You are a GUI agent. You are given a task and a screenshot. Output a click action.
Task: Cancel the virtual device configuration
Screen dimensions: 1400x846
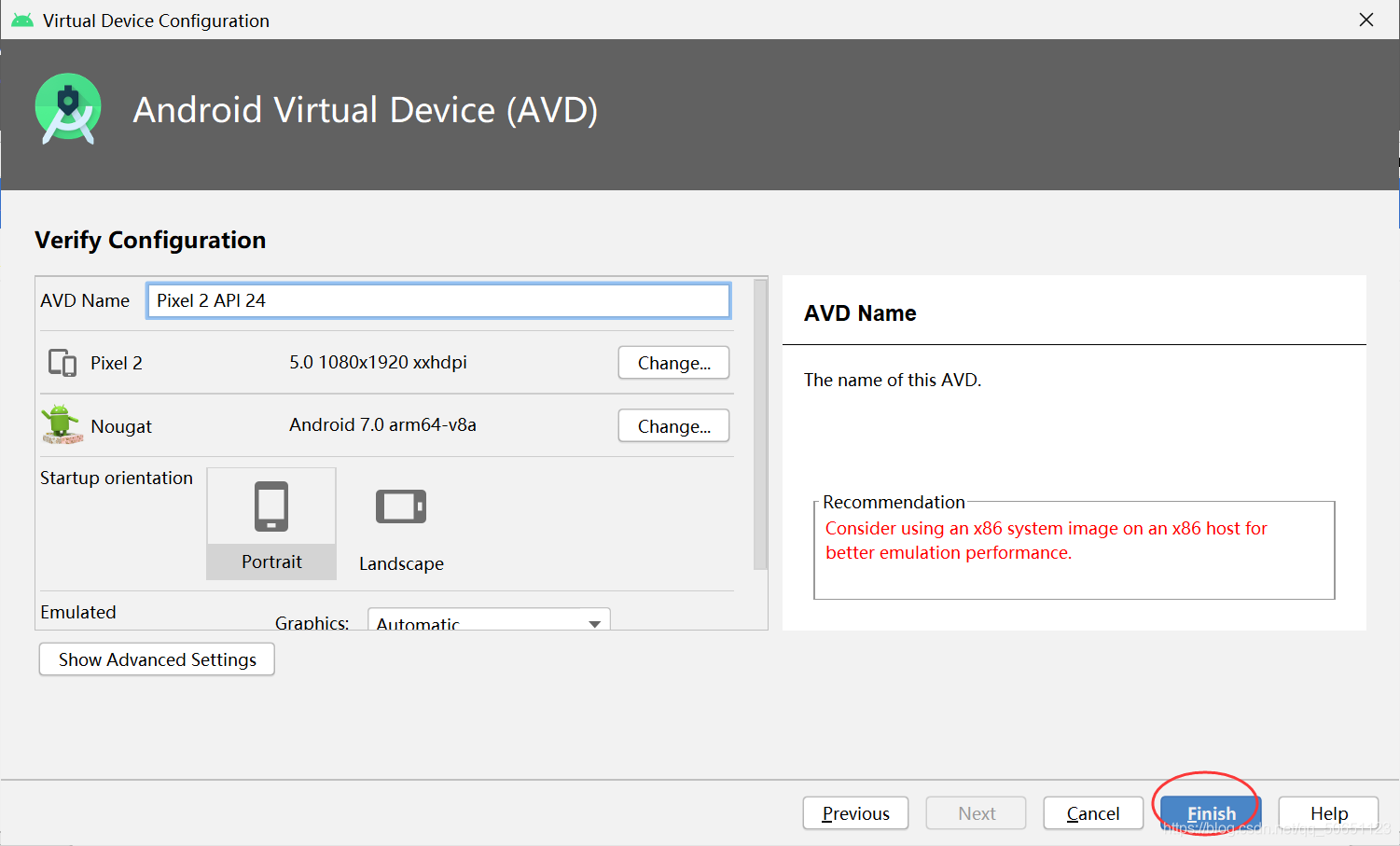pos(1093,813)
